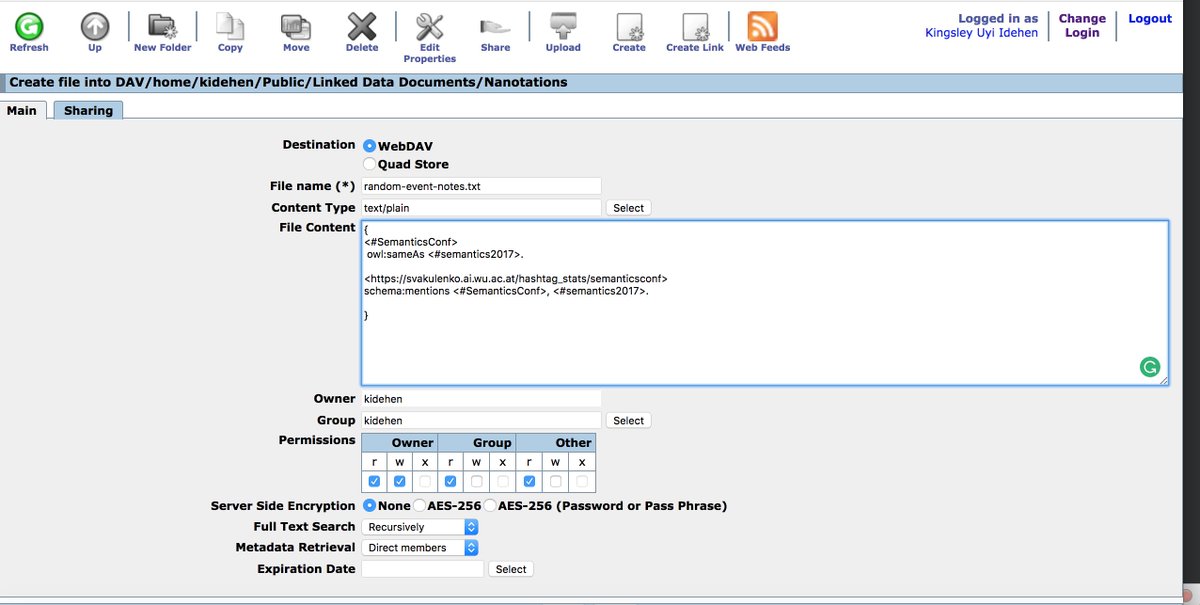Click the Grammarly icon in File Content

pos(1150,367)
